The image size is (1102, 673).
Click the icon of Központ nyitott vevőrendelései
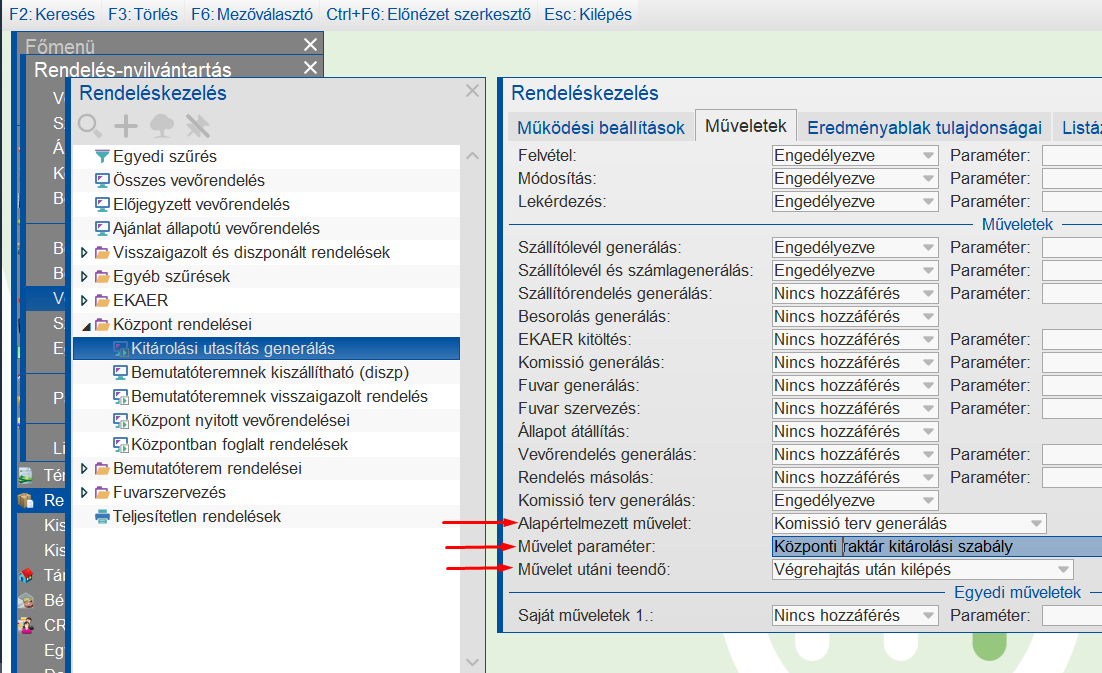point(121,420)
